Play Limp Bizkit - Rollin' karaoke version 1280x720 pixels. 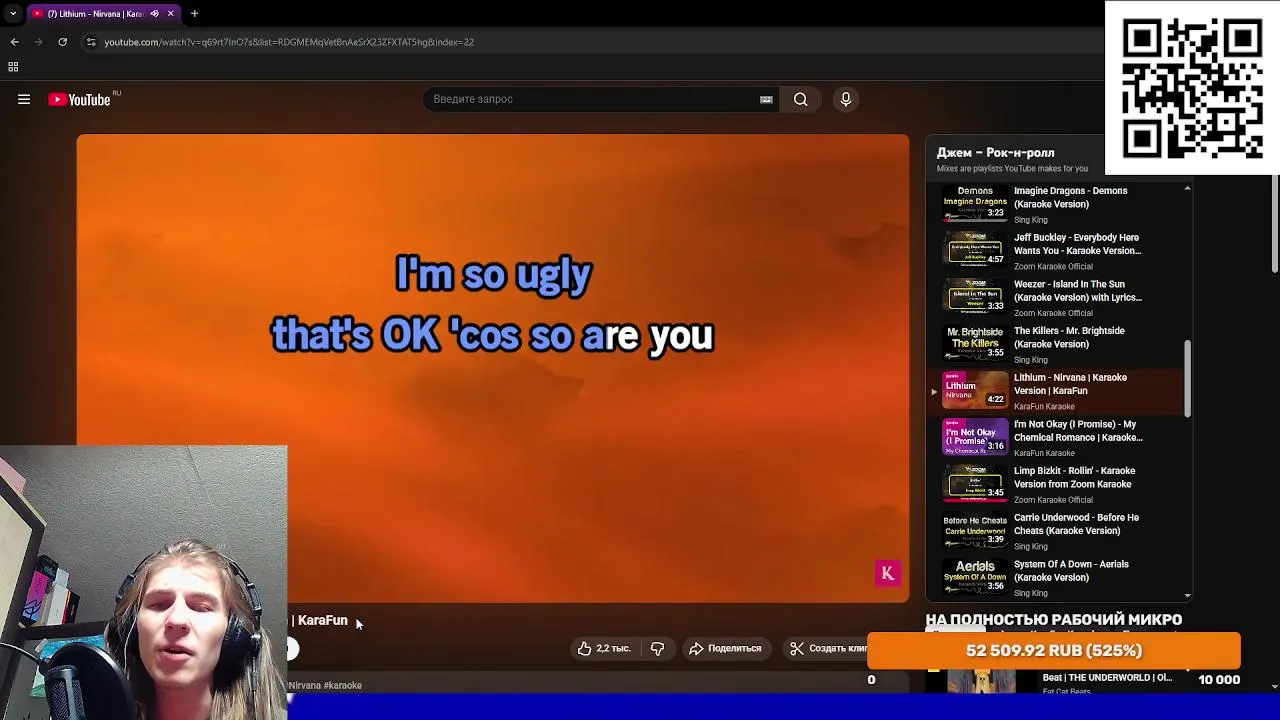[1074, 477]
